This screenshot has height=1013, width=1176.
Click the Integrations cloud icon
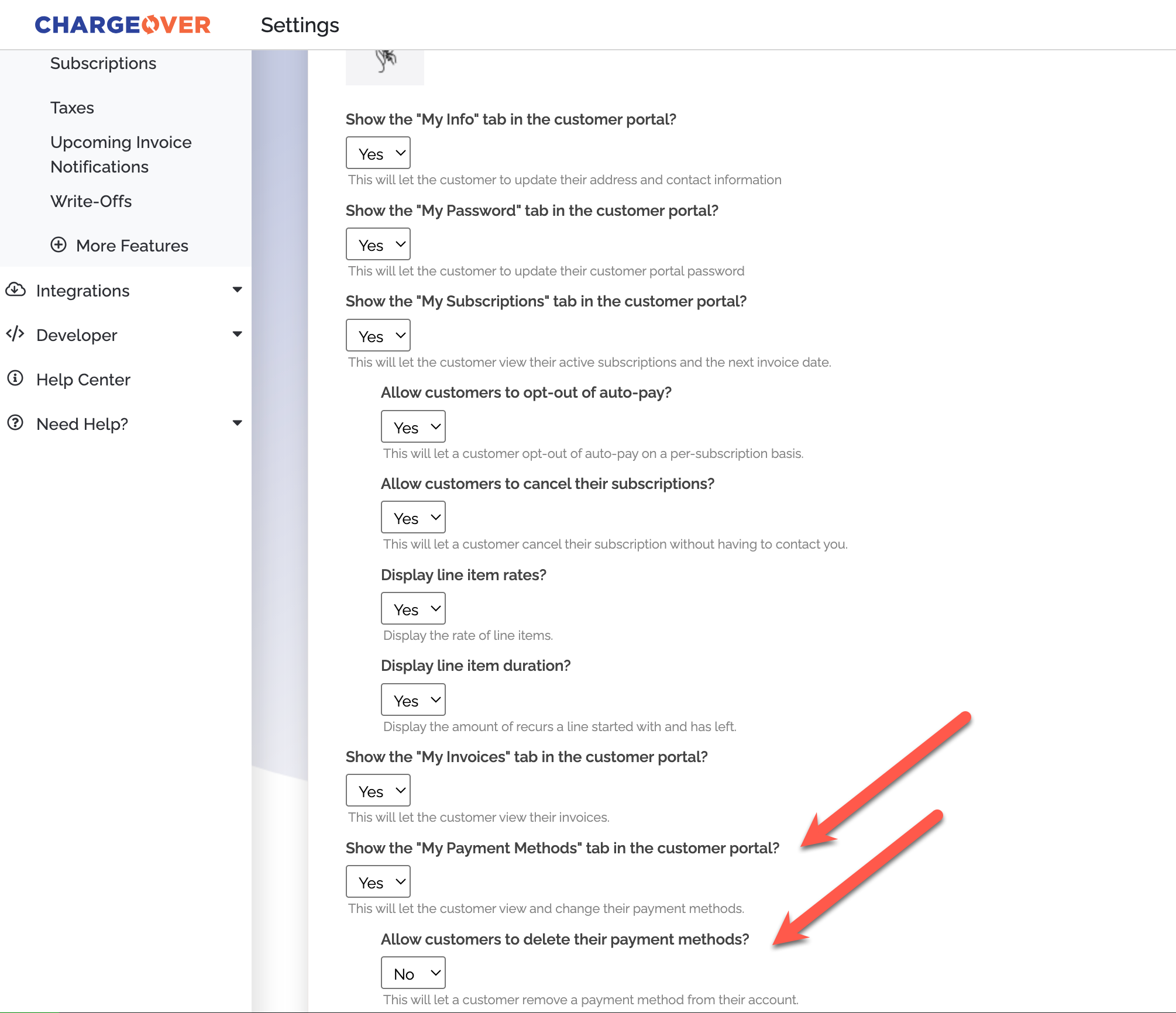pyautogui.click(x=15, y=290)
